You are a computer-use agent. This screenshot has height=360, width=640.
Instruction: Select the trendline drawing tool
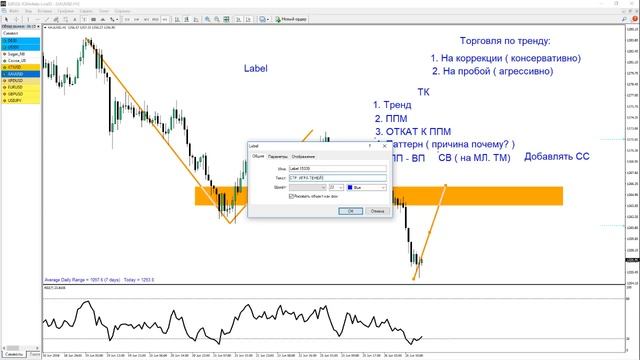47,19
